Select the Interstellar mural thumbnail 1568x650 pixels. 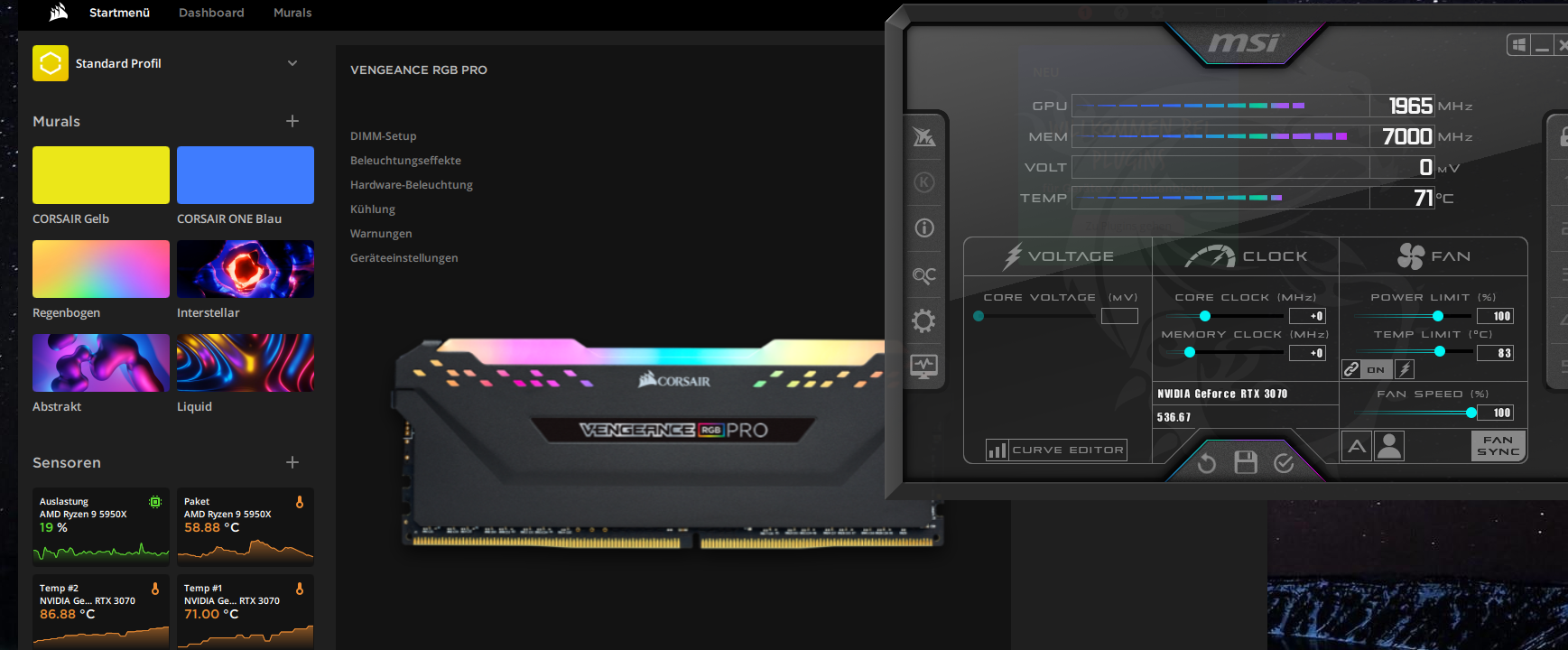246,269
